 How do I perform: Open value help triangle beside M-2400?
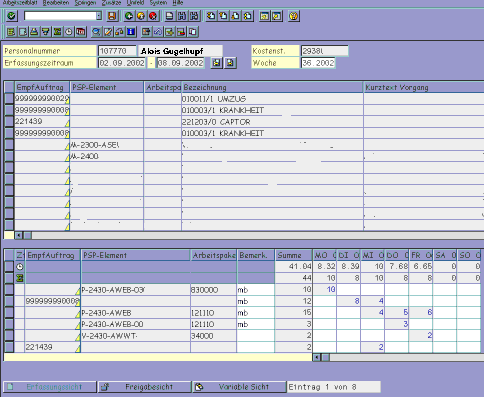coord(67,158)
